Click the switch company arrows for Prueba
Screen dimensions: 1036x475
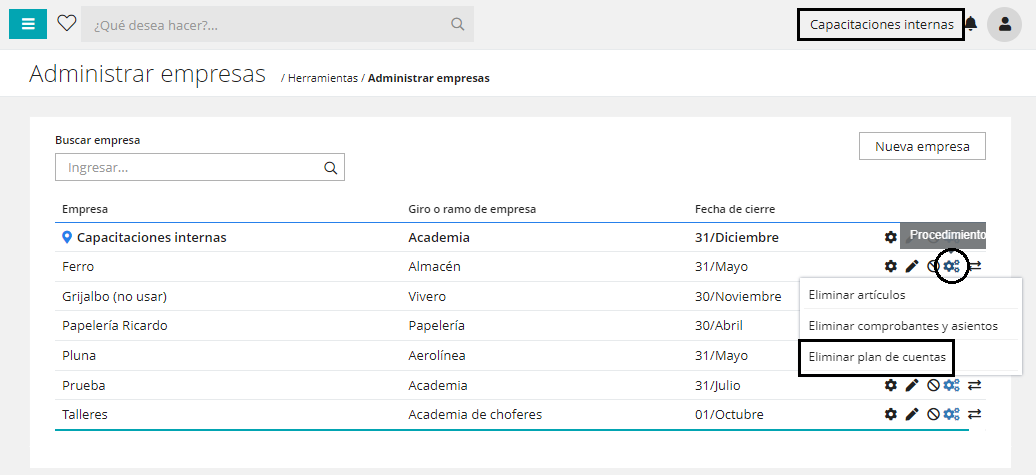(x=974, y=385)
